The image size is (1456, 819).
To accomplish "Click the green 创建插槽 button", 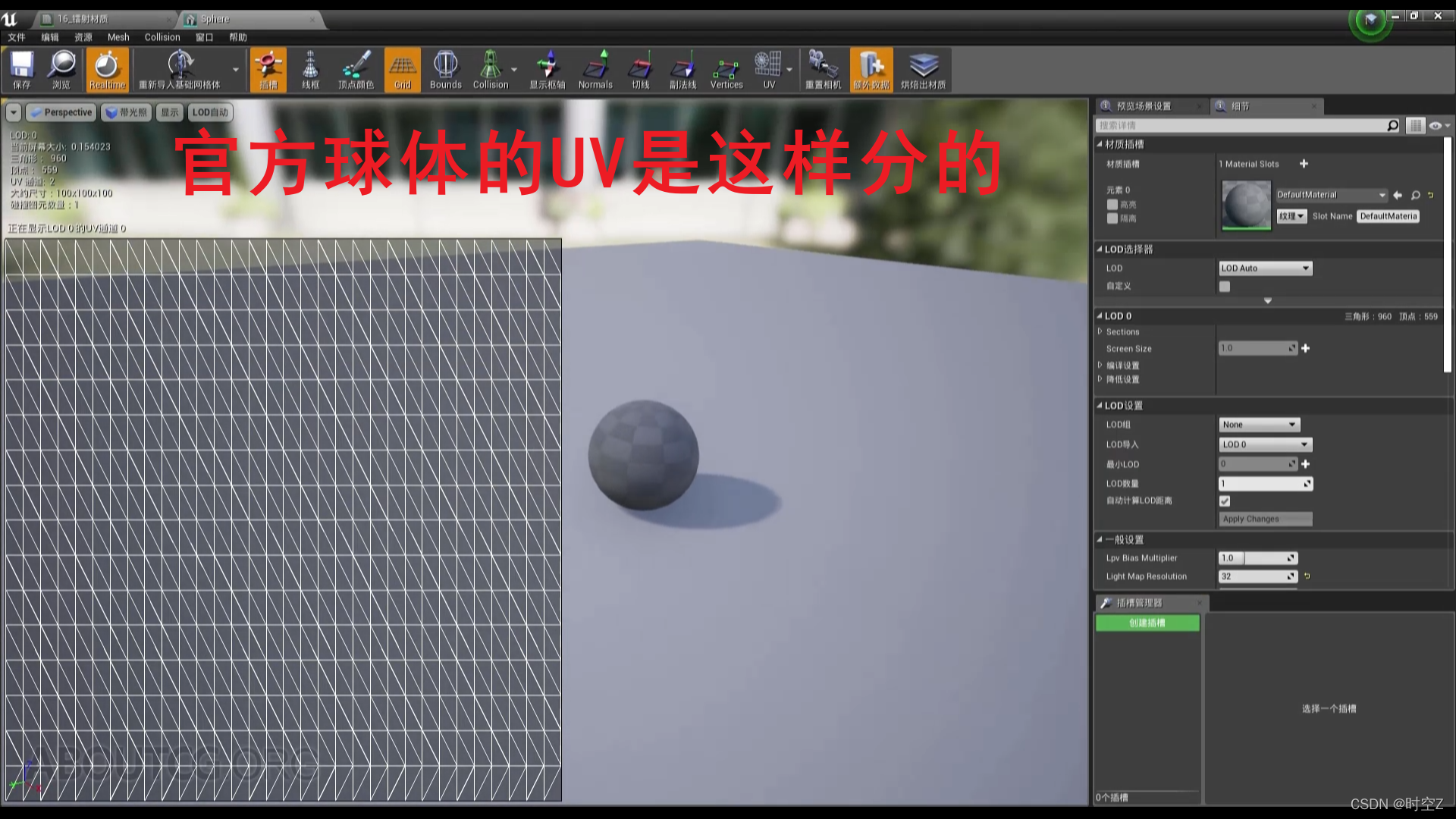I will click(1147, 623).
